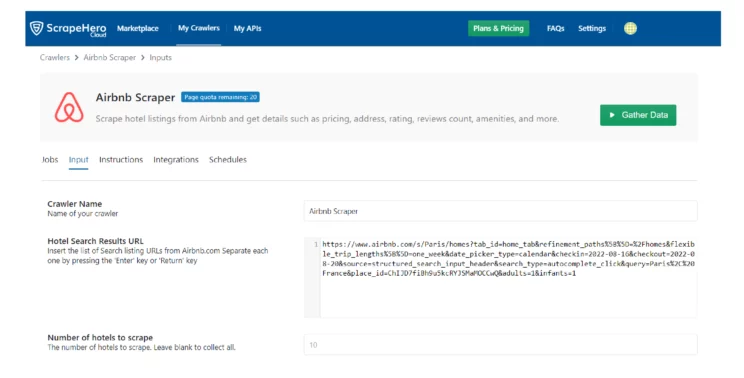Open My APIs in the top bar
This screenshot has width=744, height=378.
click(x=247, y=28)
